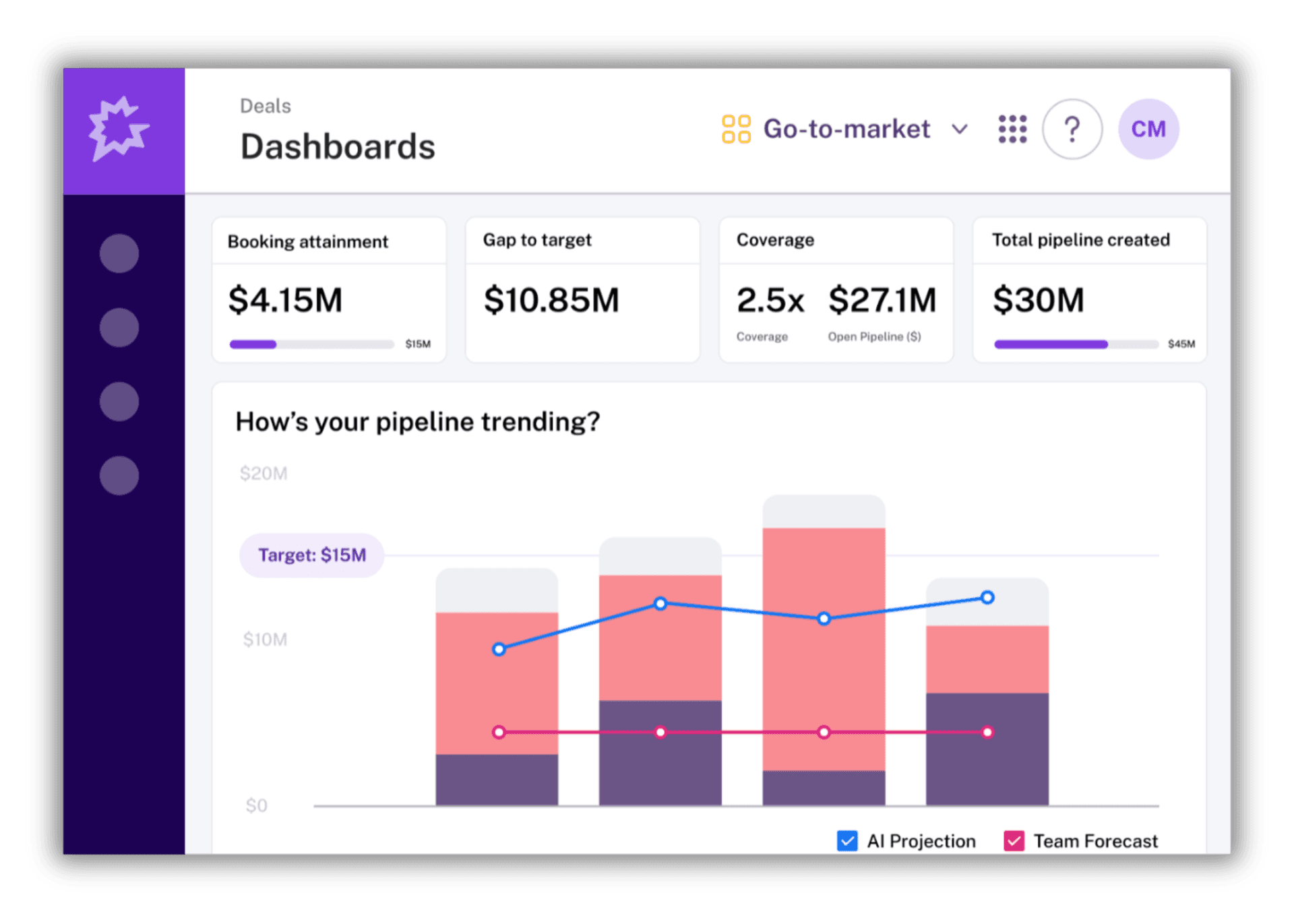The width and height of the screenshot is (1294, 924).
Task: Select the $27.1M Open Pipeline value
Action: (x=882, y=300)
